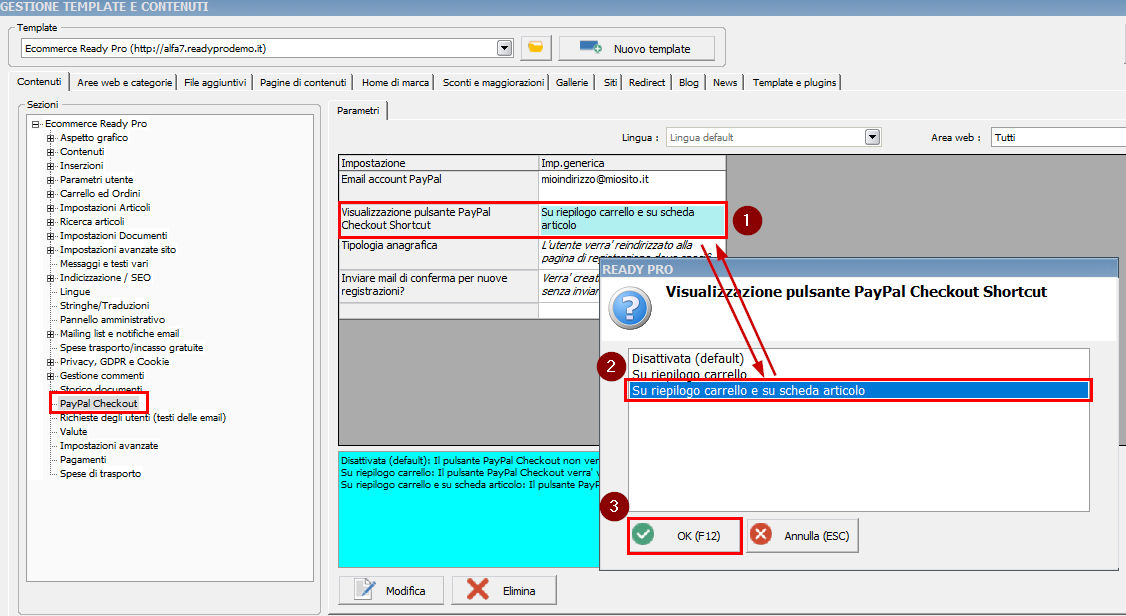Screen dimensions: 1126x616
Task: Click the green checkmark icon on the OK button
Action: (643, 534)
